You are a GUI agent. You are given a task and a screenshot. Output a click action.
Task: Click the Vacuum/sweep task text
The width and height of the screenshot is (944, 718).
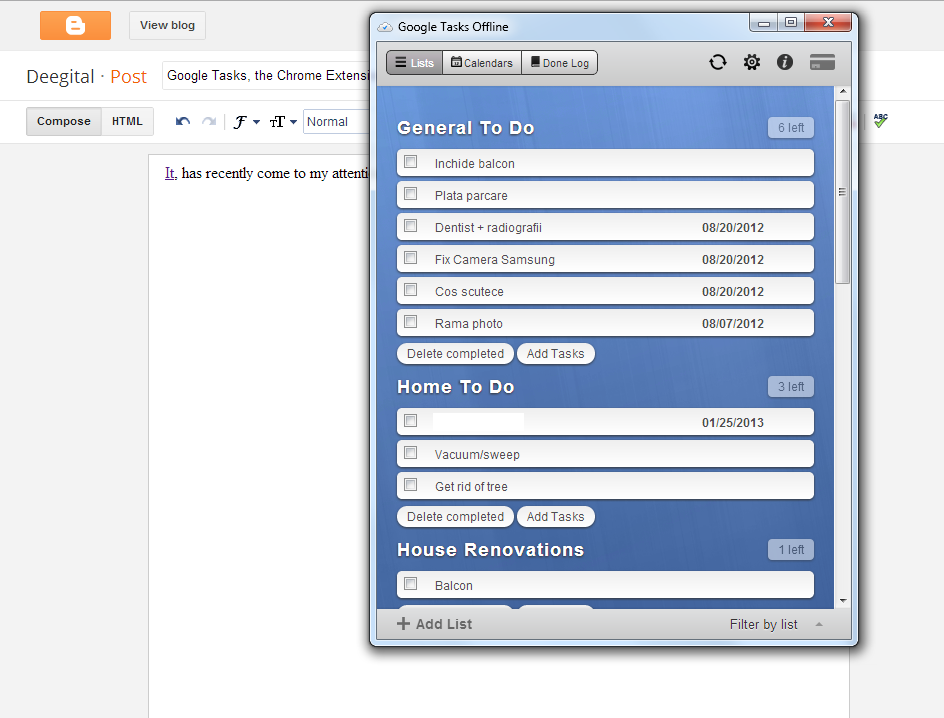(477, 455)
